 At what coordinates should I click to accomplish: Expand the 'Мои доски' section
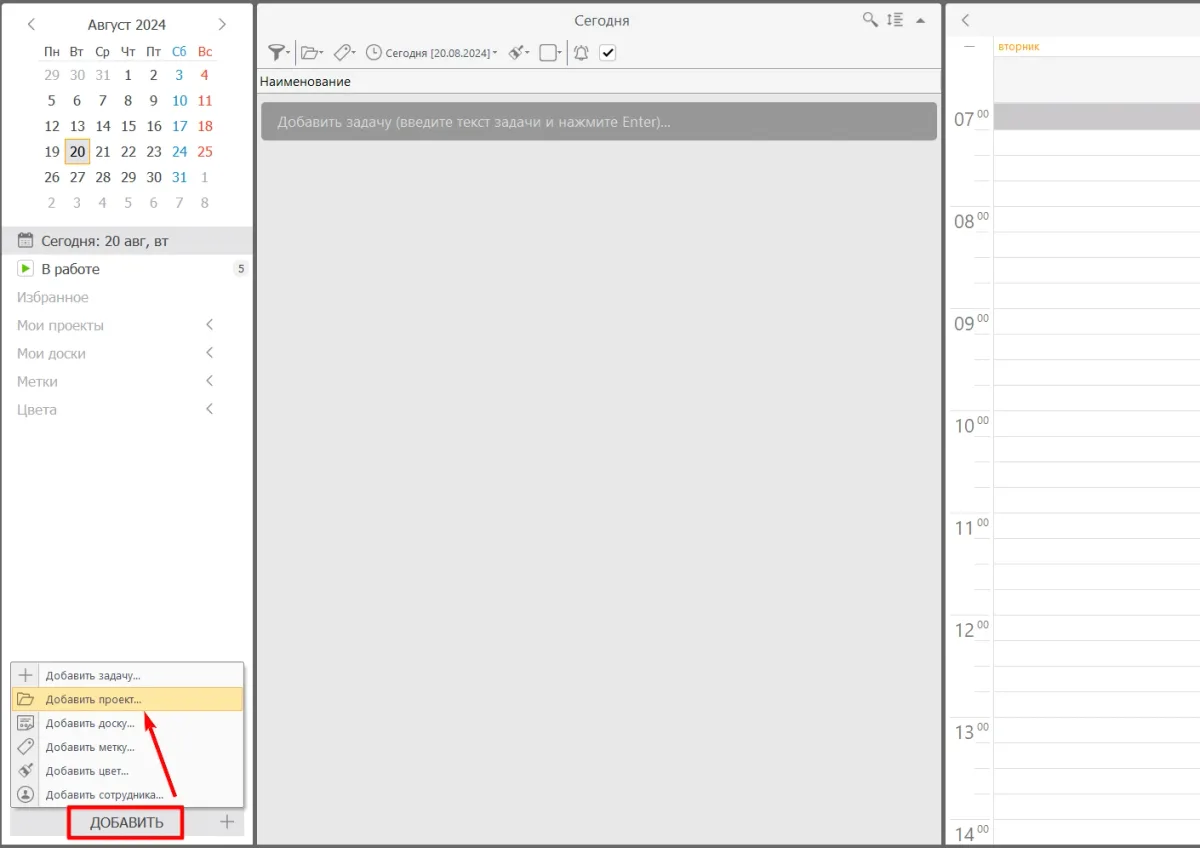coord(209,353)
